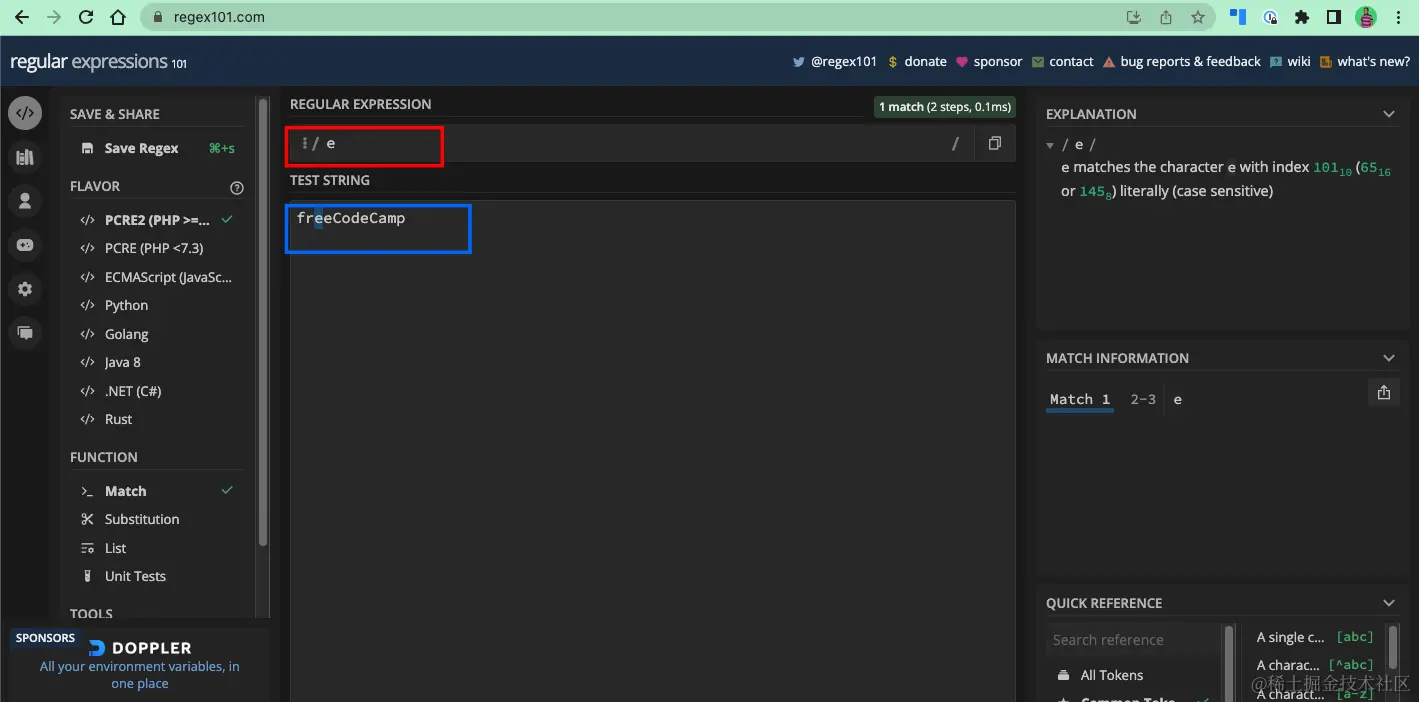1419x702 pixels.
Task: Export matches icon in Match Information
Action: pos(1384,393)
